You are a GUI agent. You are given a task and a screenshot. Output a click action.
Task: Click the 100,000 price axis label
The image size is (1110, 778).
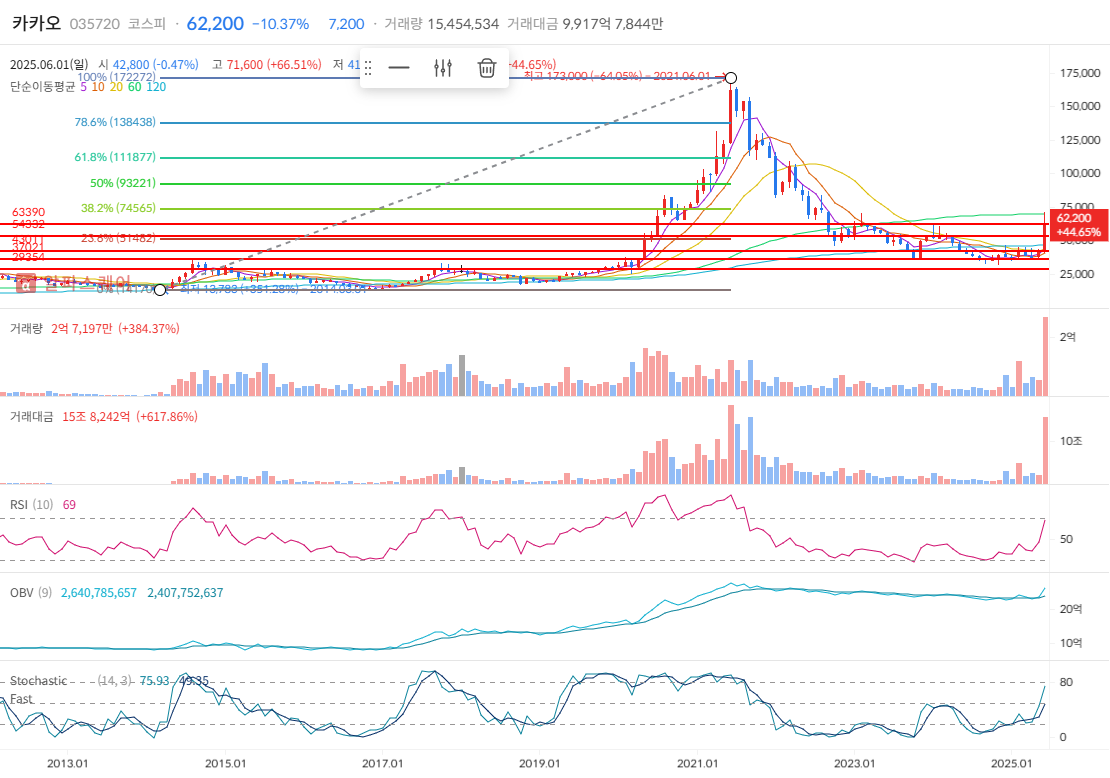pyautogui.click(x=1080, y=173)
